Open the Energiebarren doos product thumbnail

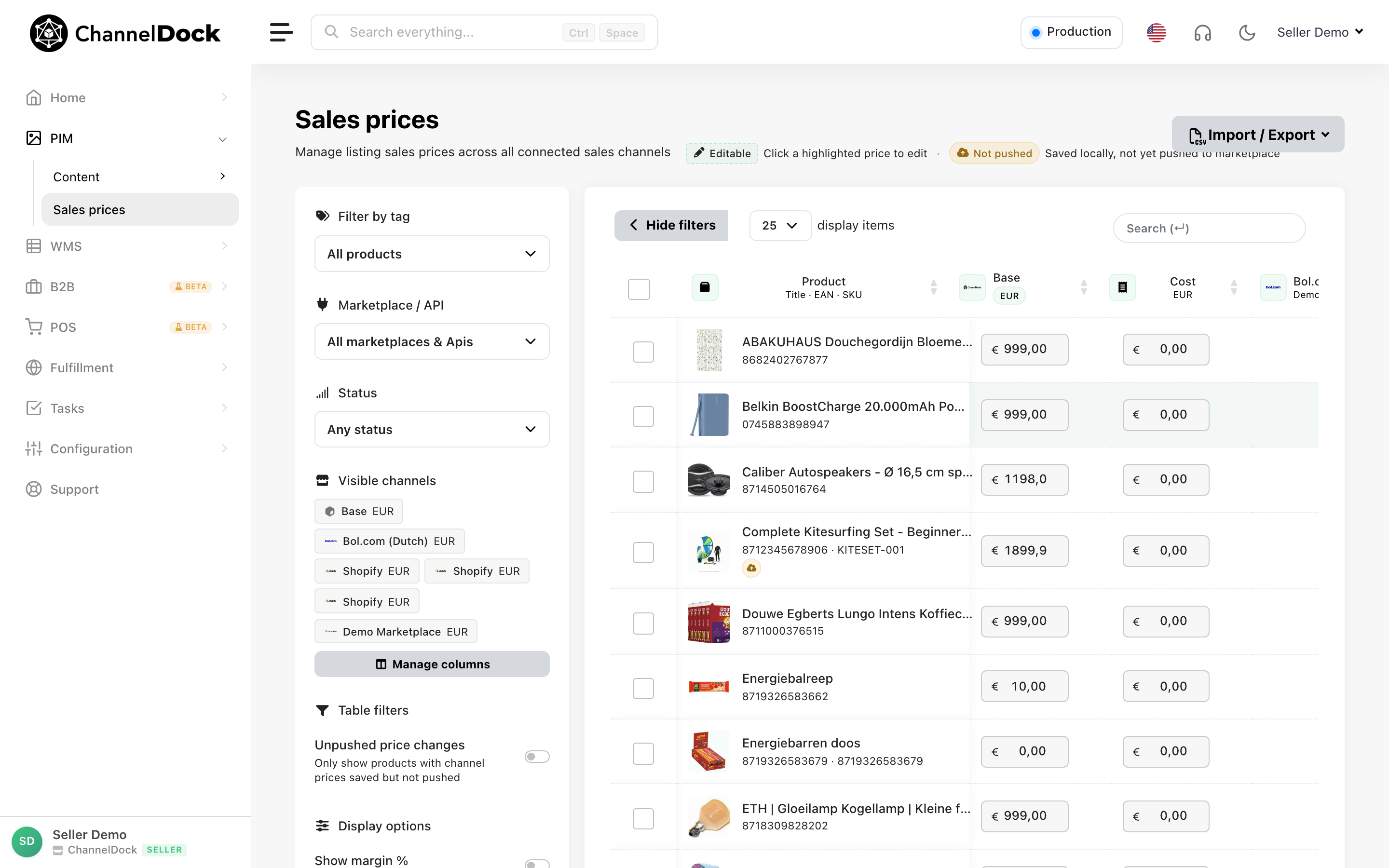(x=709, y=751)
